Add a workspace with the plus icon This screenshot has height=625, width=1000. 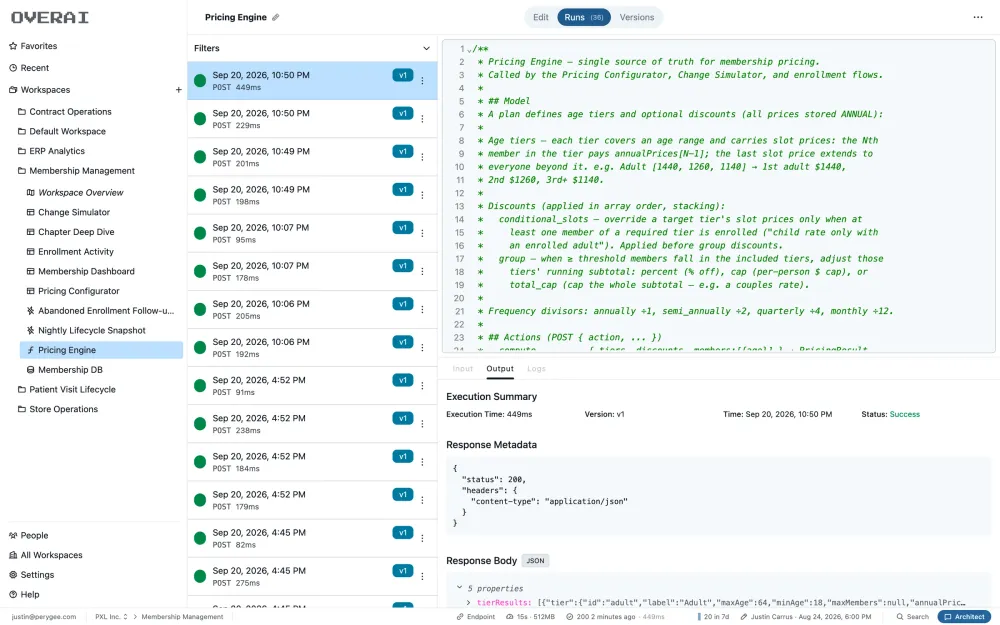pyautogui.click(x=179, y=90)
